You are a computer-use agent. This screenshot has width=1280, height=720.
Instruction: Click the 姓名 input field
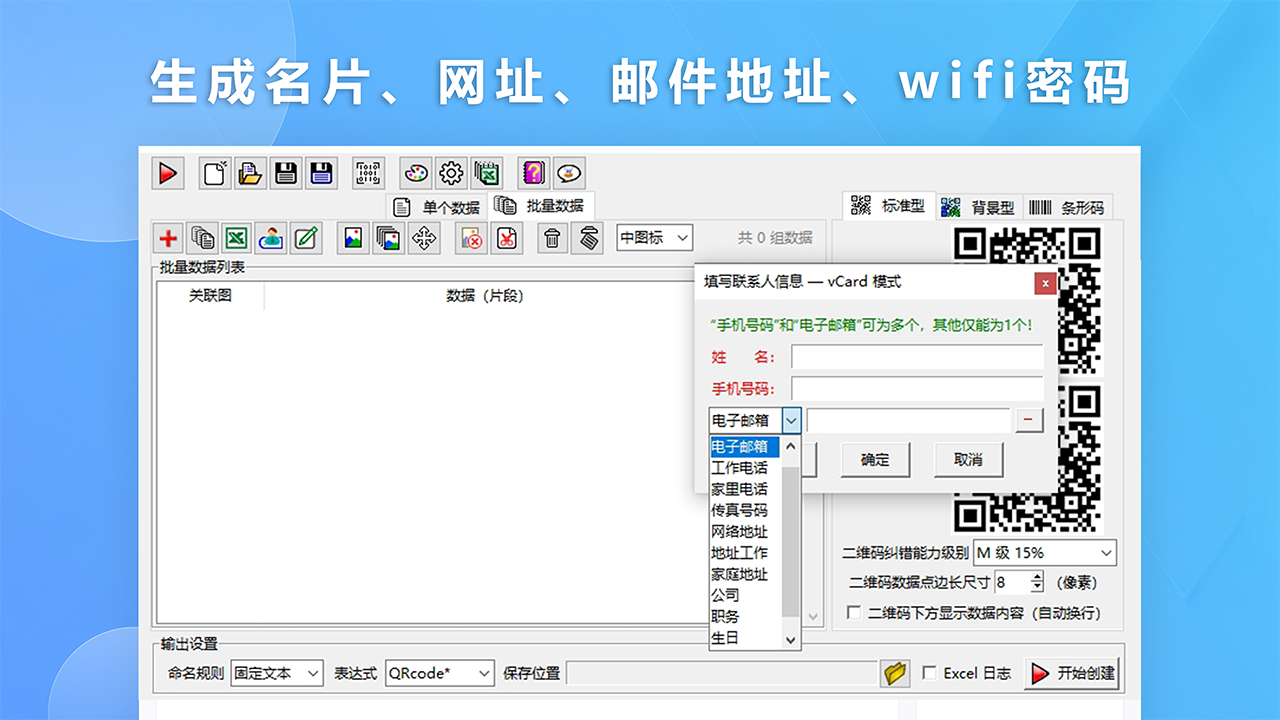point(916,357)
